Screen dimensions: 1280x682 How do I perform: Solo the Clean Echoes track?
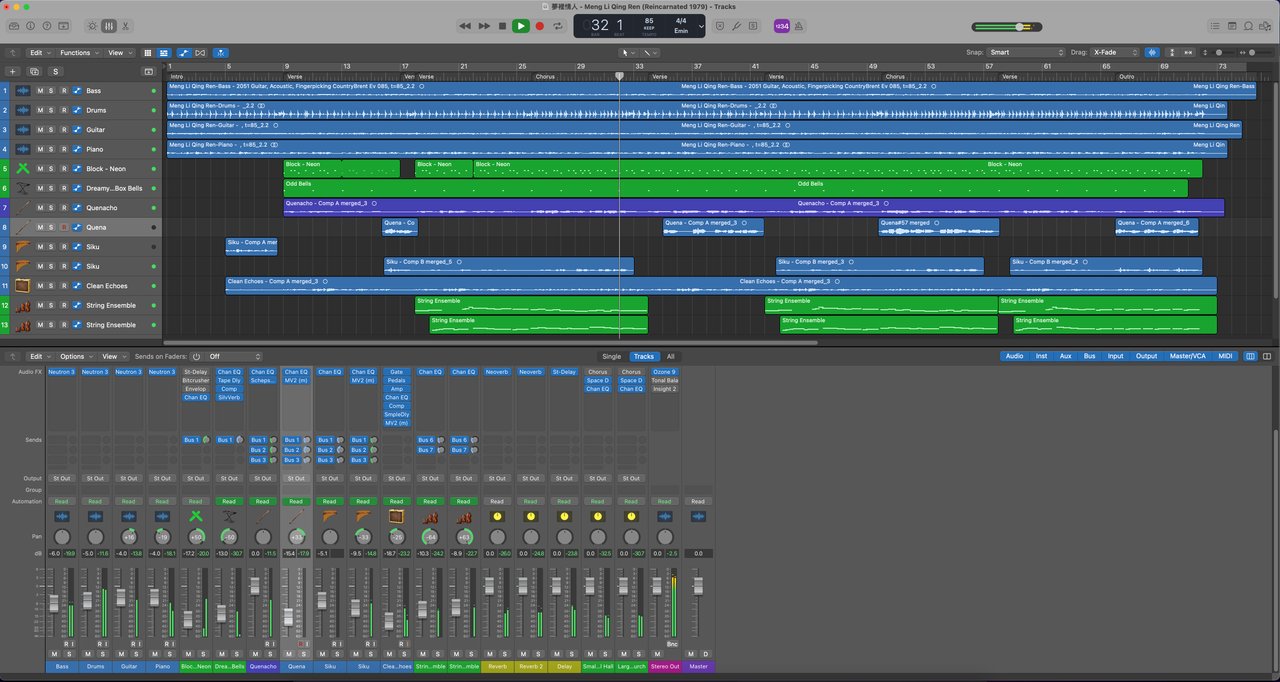(53, 286)
